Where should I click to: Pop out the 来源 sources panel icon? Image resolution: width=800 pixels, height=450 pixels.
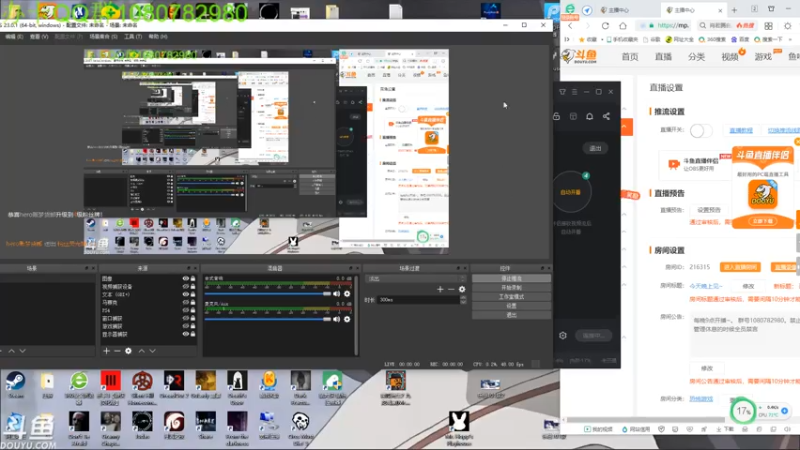(188, 268)
